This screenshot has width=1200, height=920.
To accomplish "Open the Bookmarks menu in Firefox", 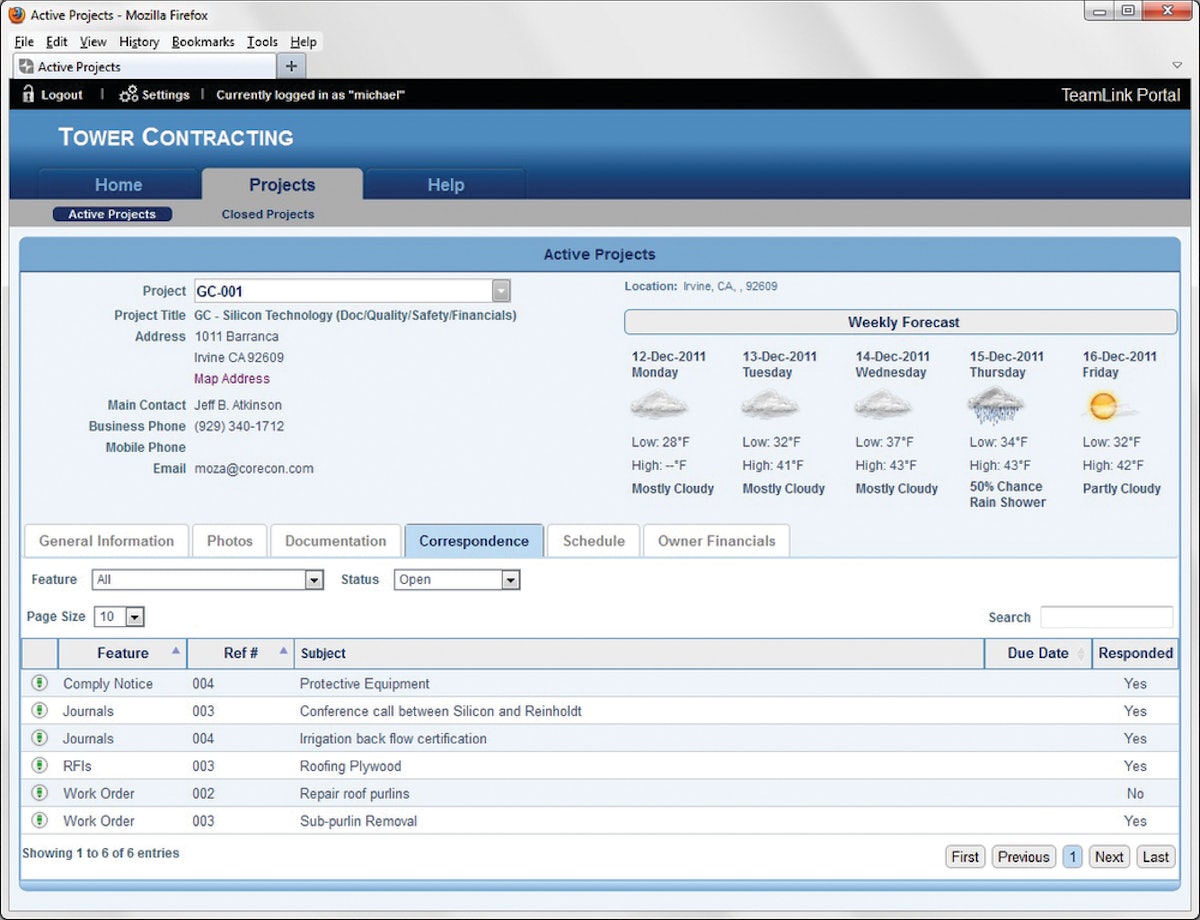I will click(203, 42).
